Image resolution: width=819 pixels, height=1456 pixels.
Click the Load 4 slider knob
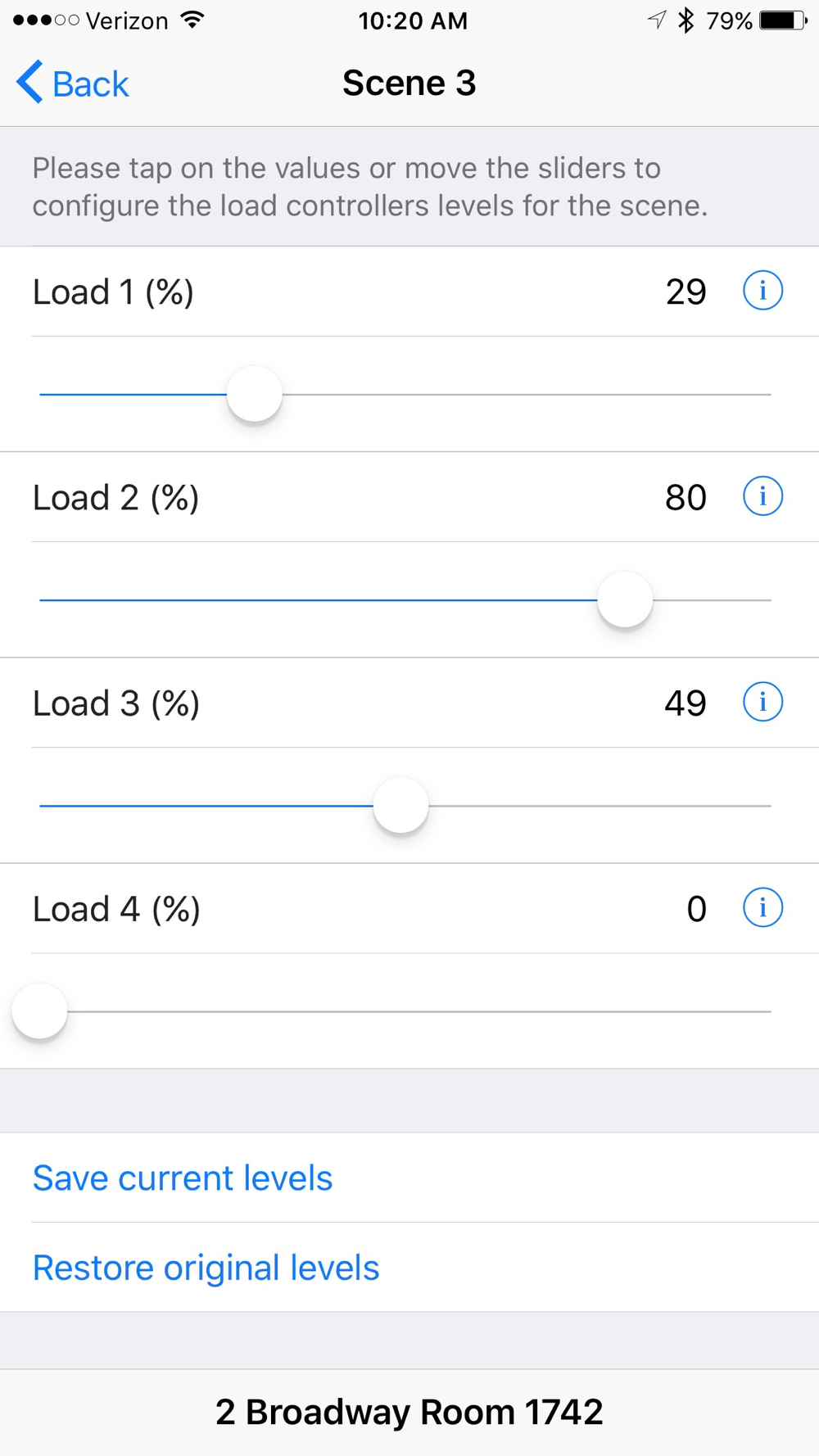pyautogui.click(x=39, y=1011)
